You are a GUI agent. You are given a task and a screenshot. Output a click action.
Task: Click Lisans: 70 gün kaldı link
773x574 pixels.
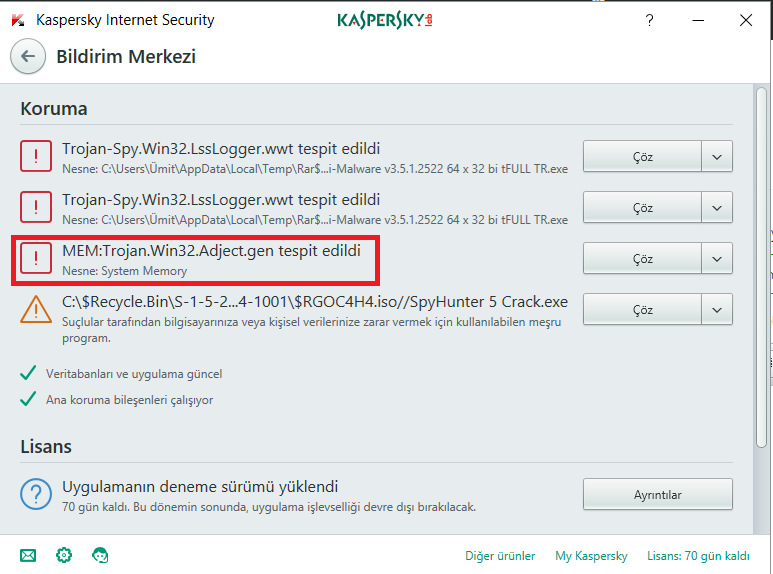698,556
